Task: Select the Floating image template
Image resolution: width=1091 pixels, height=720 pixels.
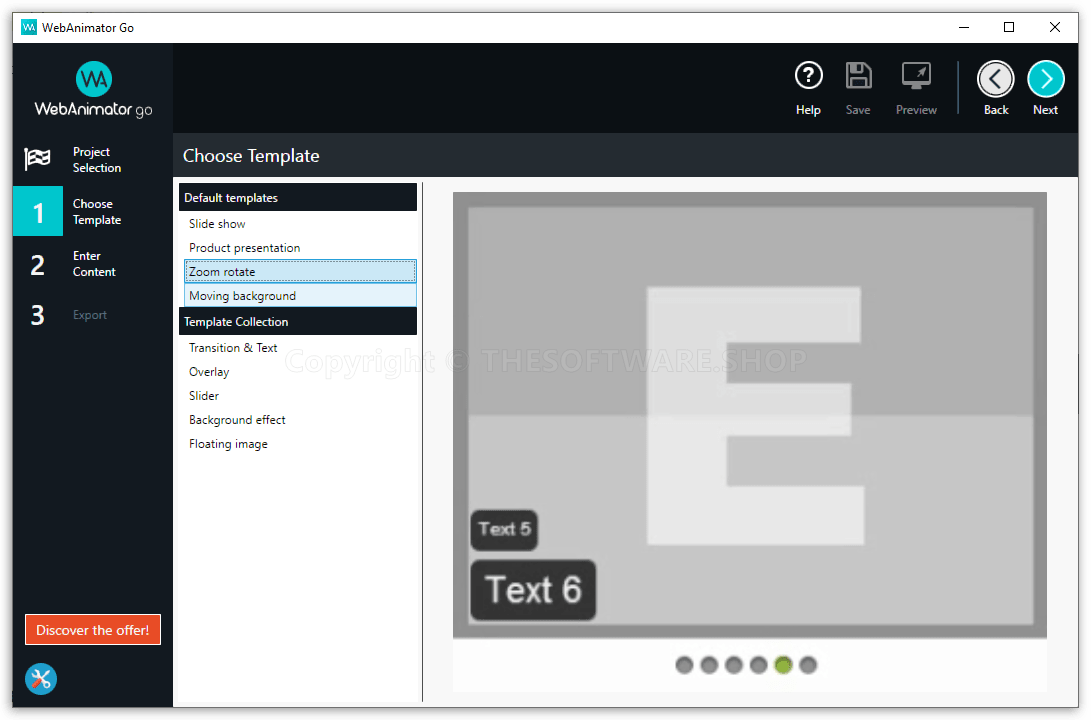Action: click(228, 444)
